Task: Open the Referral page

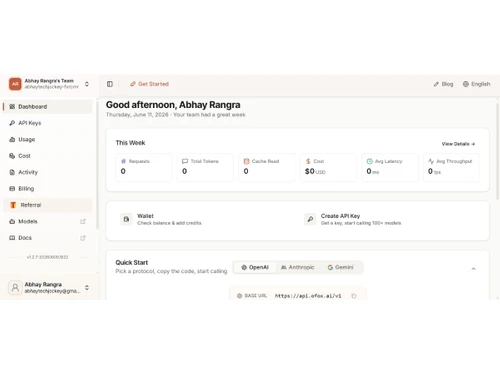Action: point(47,205)
